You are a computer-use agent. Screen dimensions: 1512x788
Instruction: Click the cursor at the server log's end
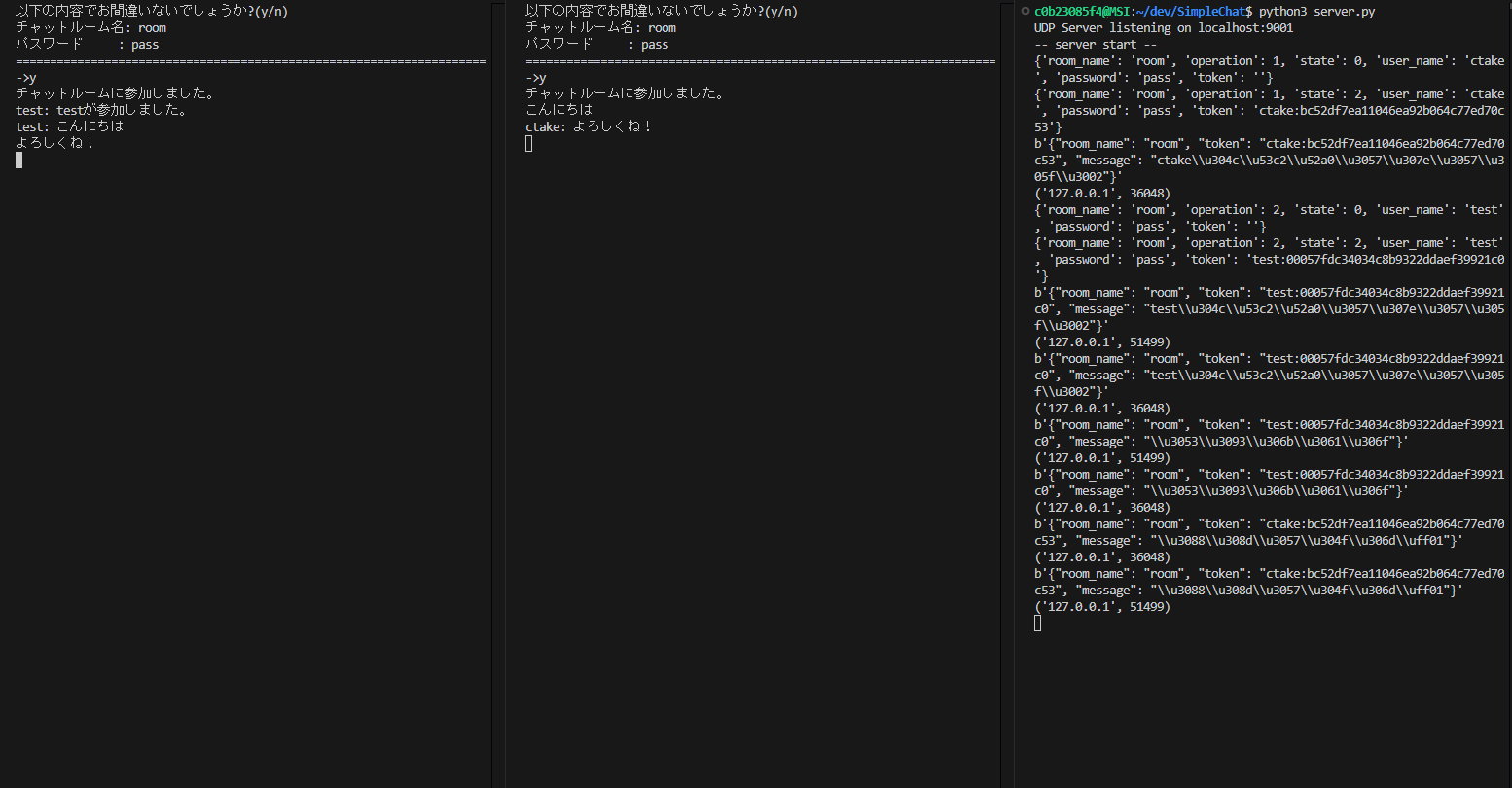(1037, 624)
